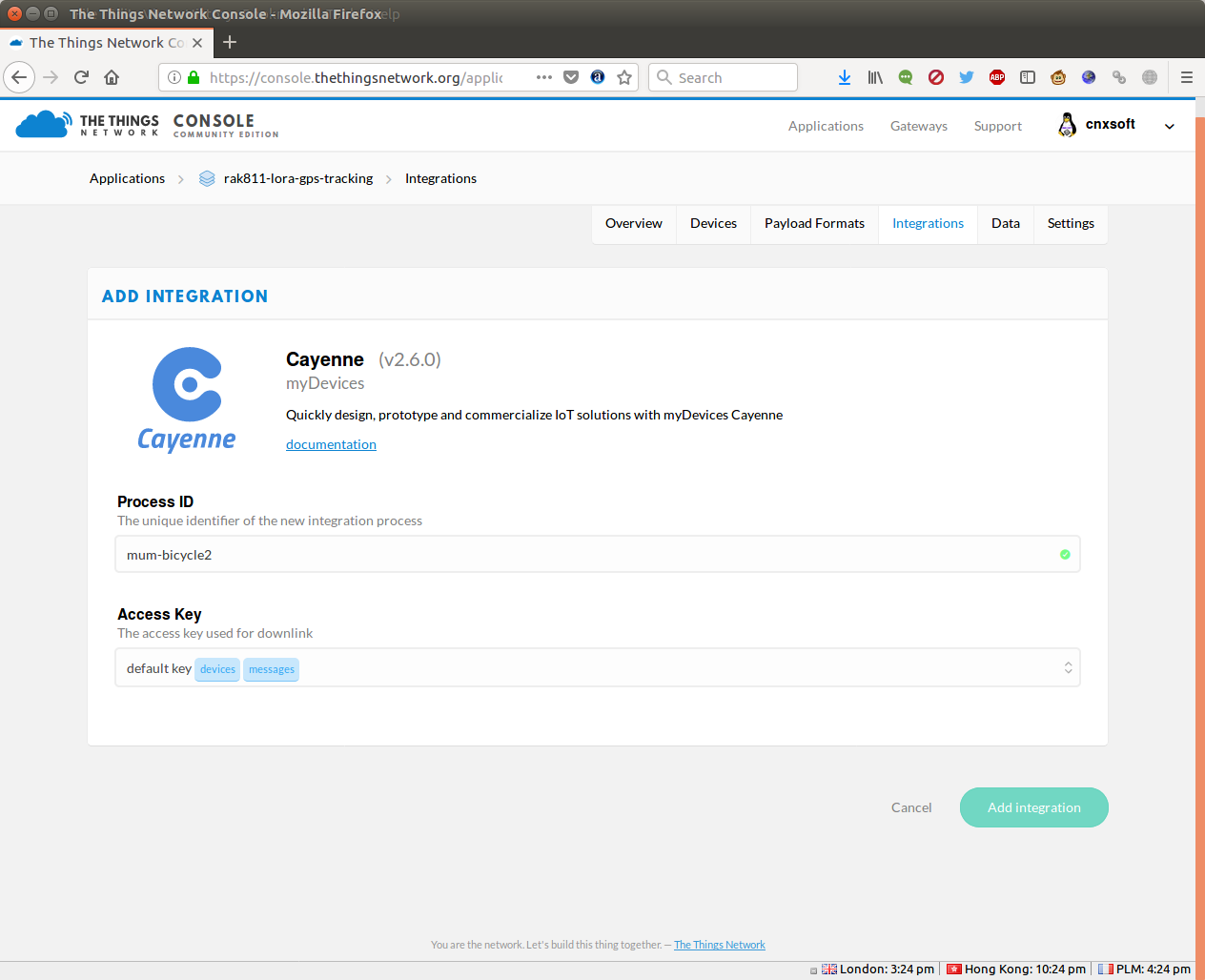Click the browser Back arrow button
This screenshot has width=1205, height=980.
click(x=19, y=77)
